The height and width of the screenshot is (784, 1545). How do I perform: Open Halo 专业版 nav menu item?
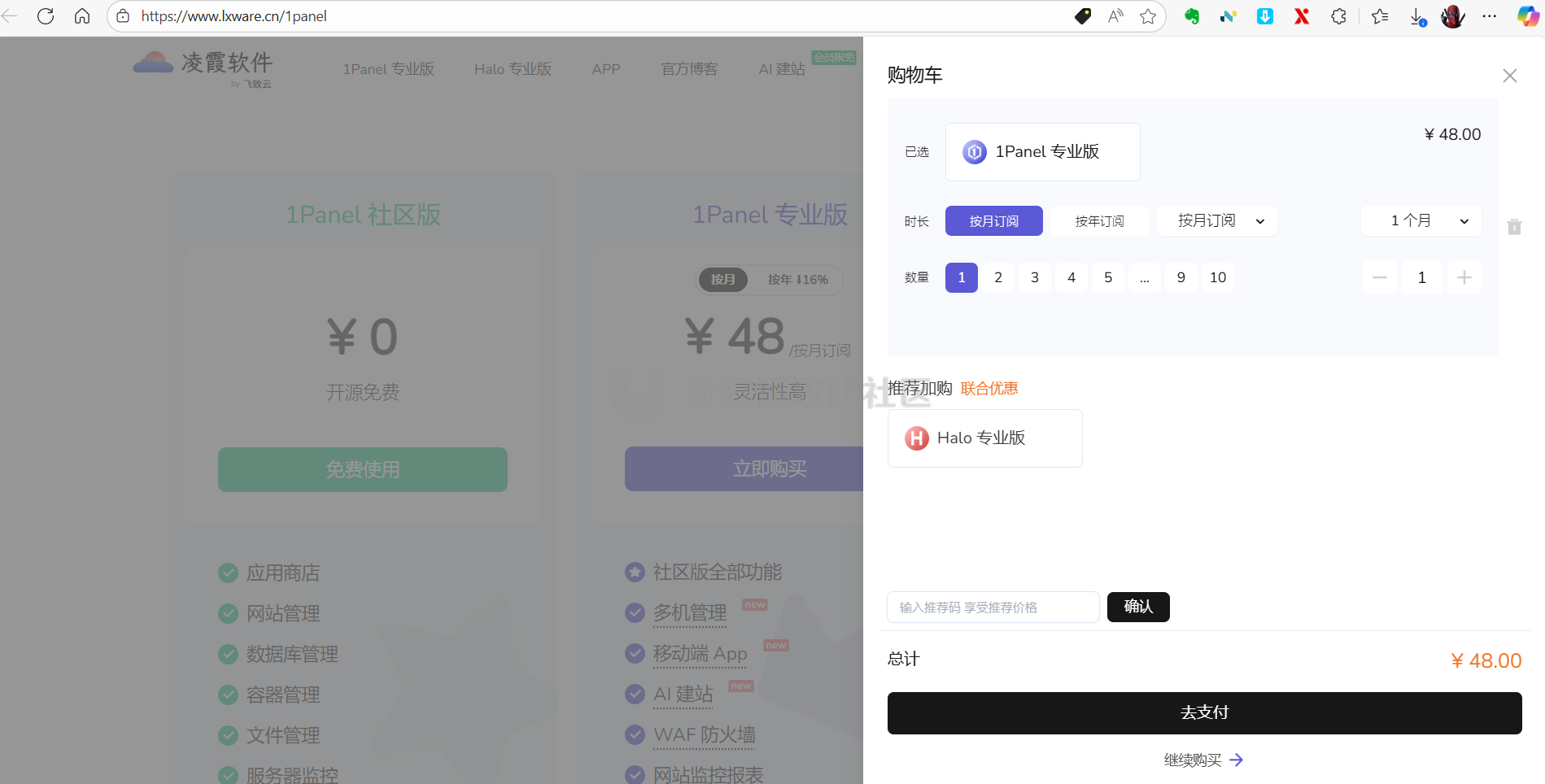click(513, 69)
